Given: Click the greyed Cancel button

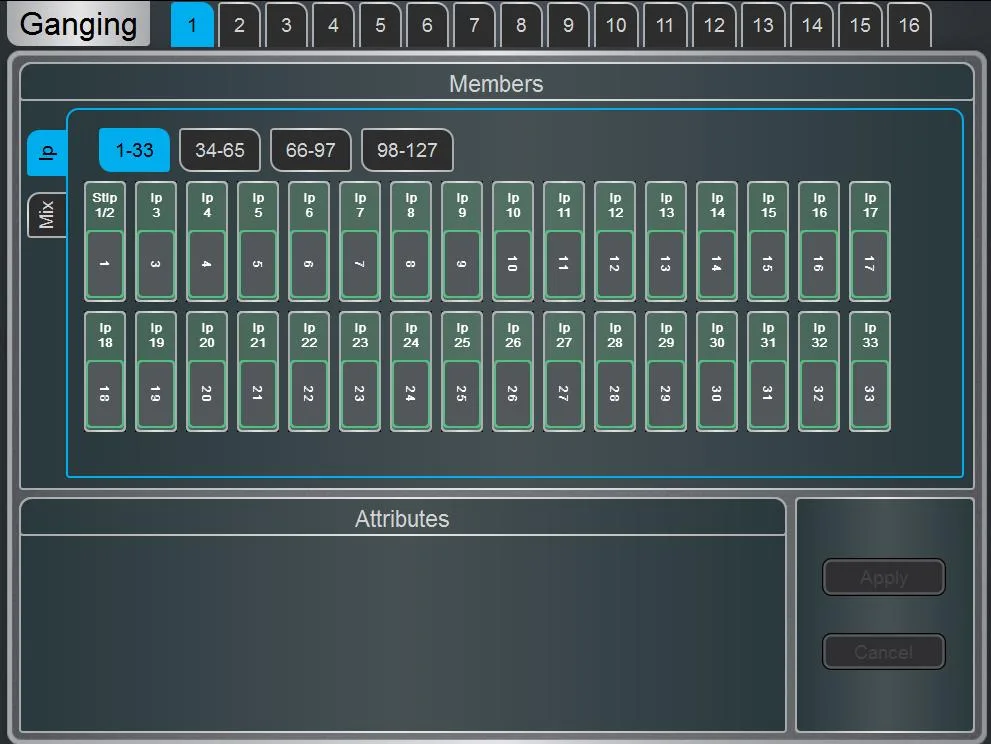Looking at the screenshot, I should 884,652.
